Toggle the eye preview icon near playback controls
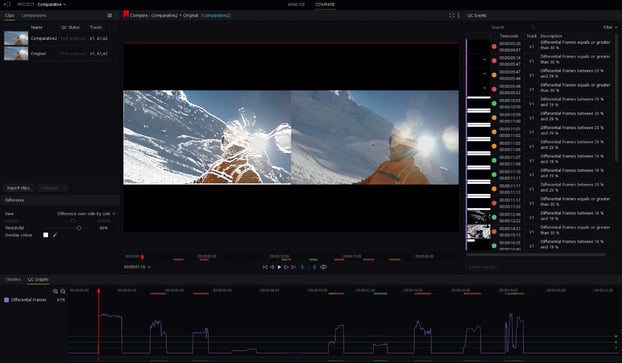 tap(323, 267)
